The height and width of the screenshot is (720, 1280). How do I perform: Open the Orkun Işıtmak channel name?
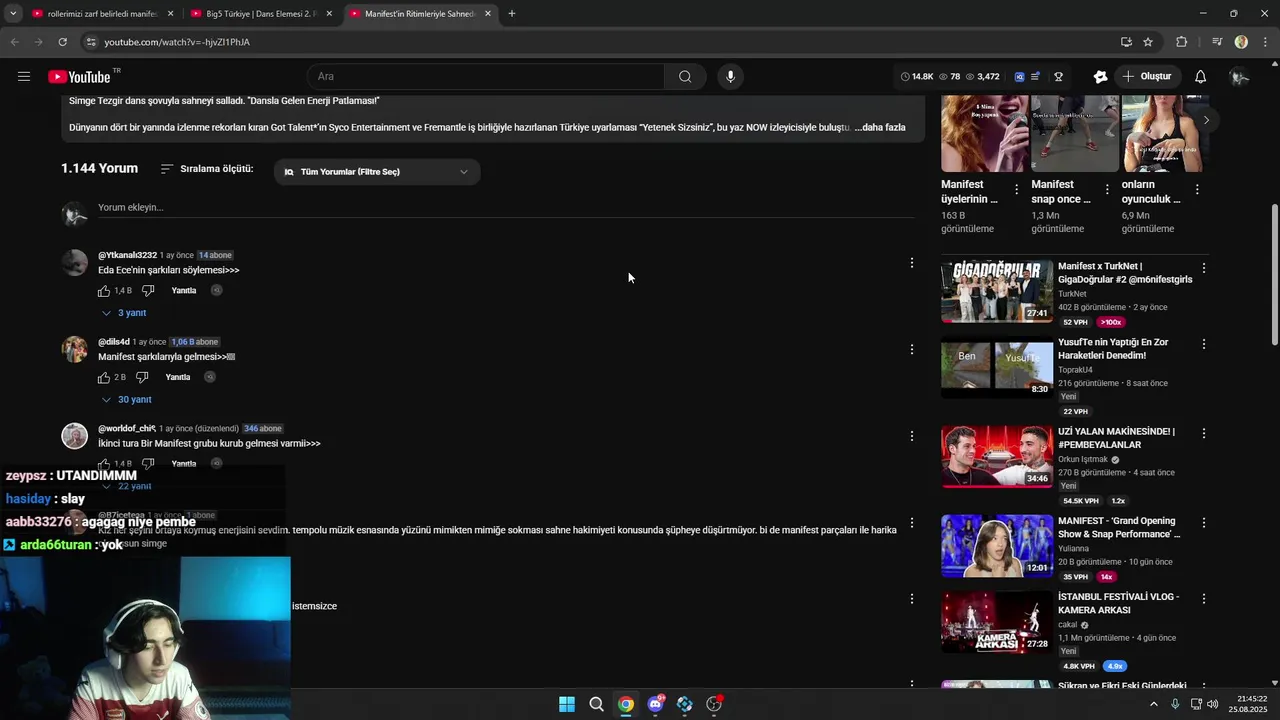point(1083,460)
